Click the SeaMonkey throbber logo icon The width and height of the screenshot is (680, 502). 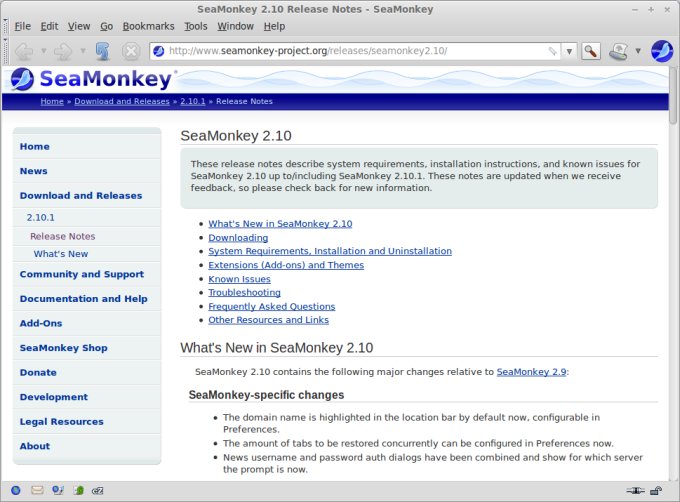click(662, 51)
